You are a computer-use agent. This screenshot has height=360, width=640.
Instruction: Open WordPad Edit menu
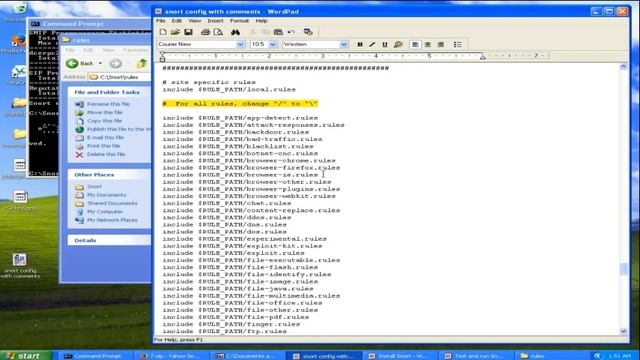tap(176, 21)
